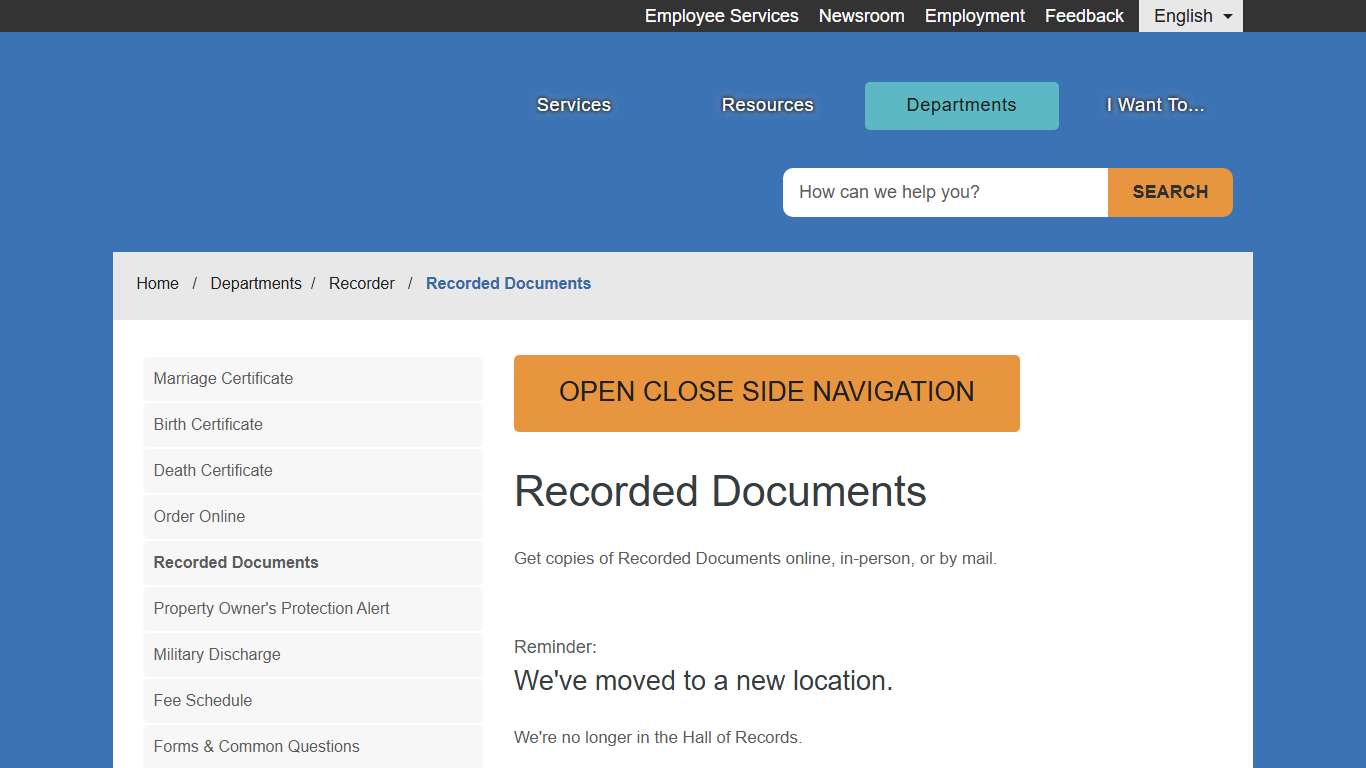1366x768 pixels.
Task: Open the Resources menu
Action: pos(767,105)
